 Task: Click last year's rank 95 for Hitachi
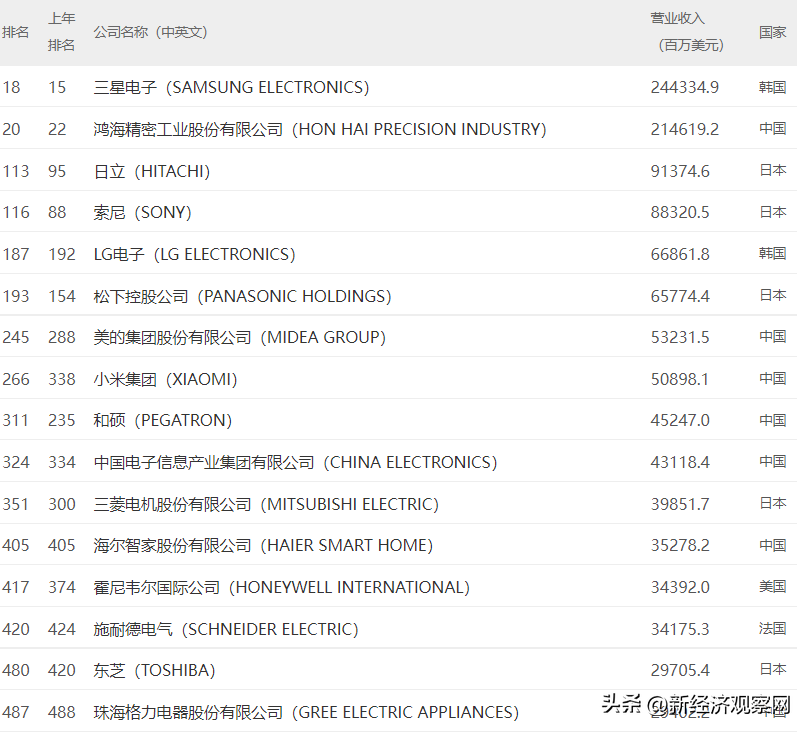[57, 171]
